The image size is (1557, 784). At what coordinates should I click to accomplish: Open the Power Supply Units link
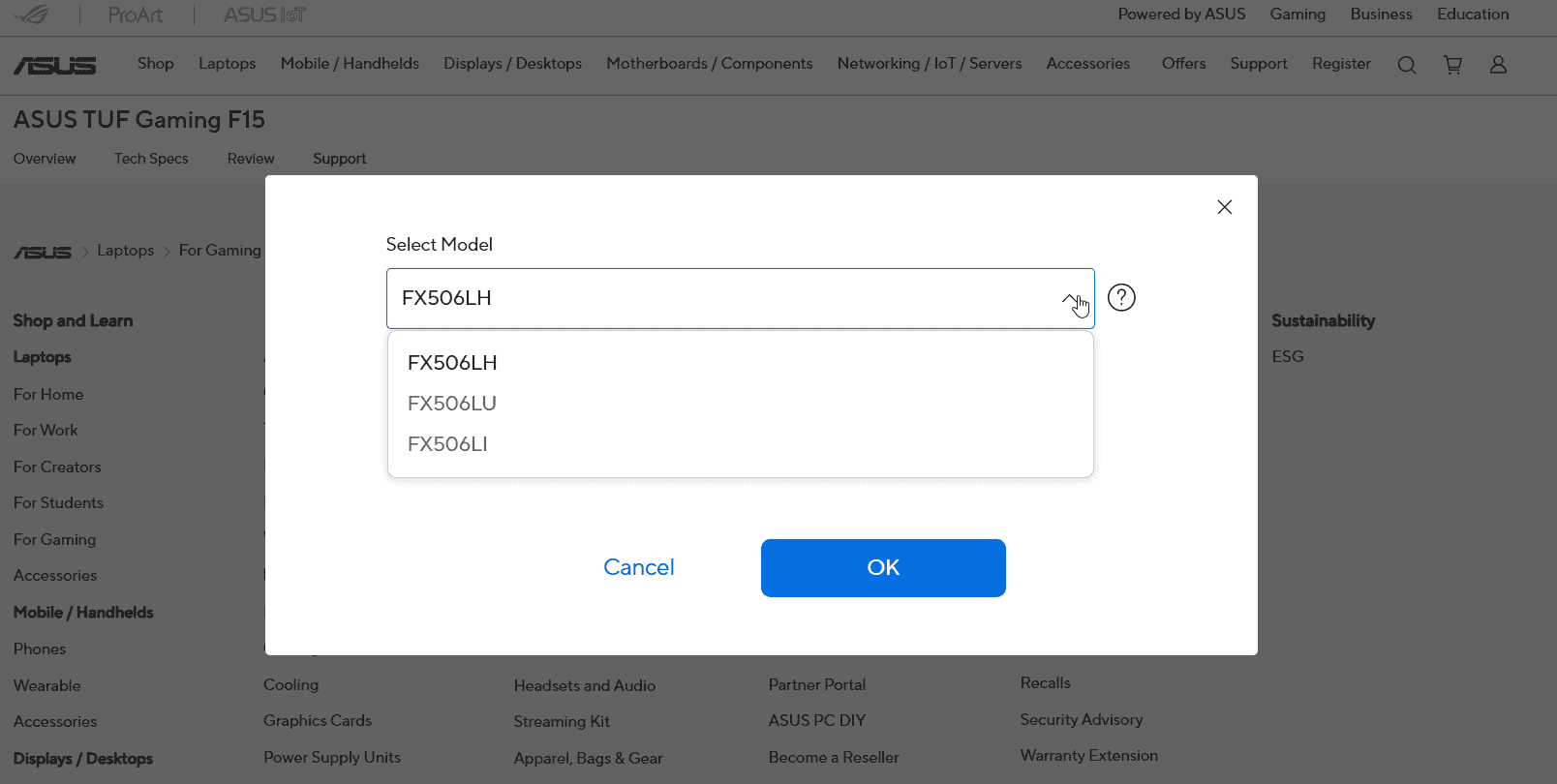[332, 758]
